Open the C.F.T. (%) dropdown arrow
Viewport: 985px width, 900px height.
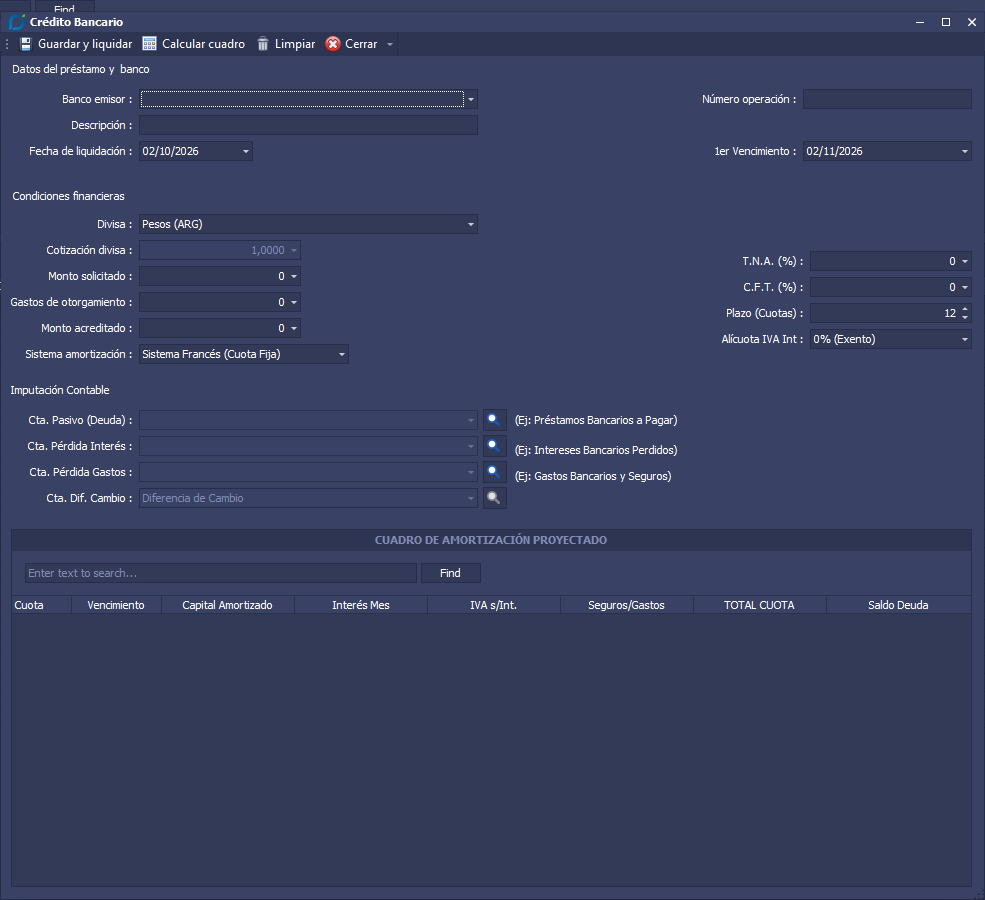pos(965,288)
